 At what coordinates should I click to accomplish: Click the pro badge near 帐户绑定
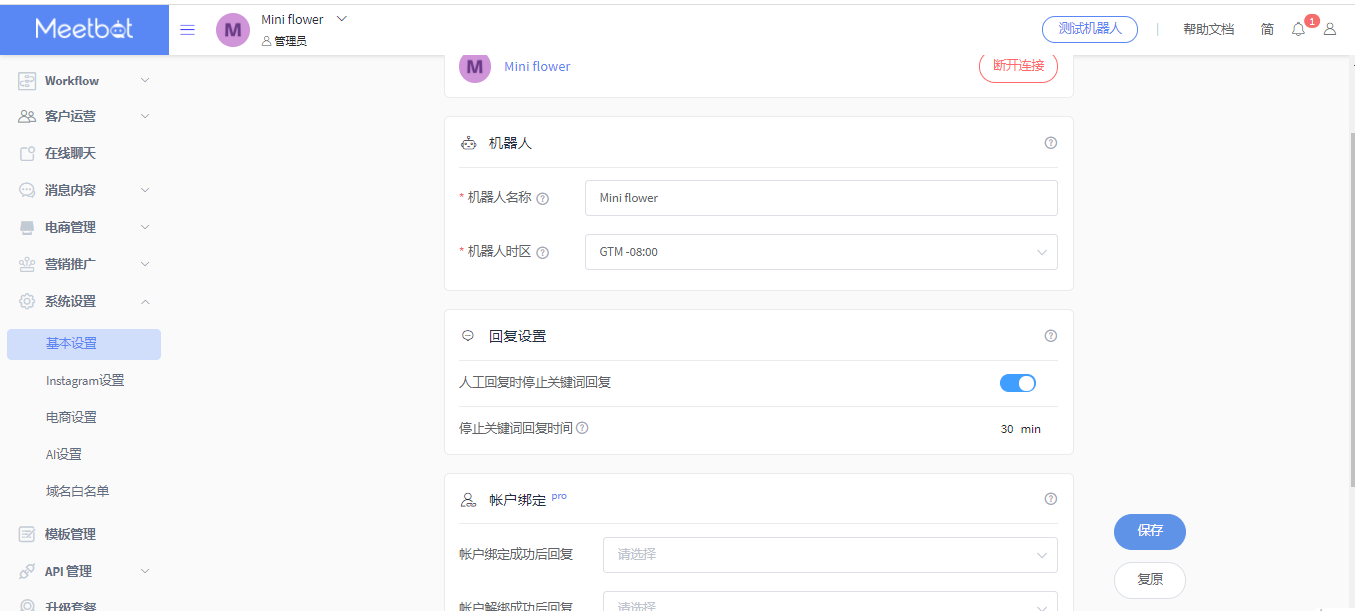tap(559, 496)
